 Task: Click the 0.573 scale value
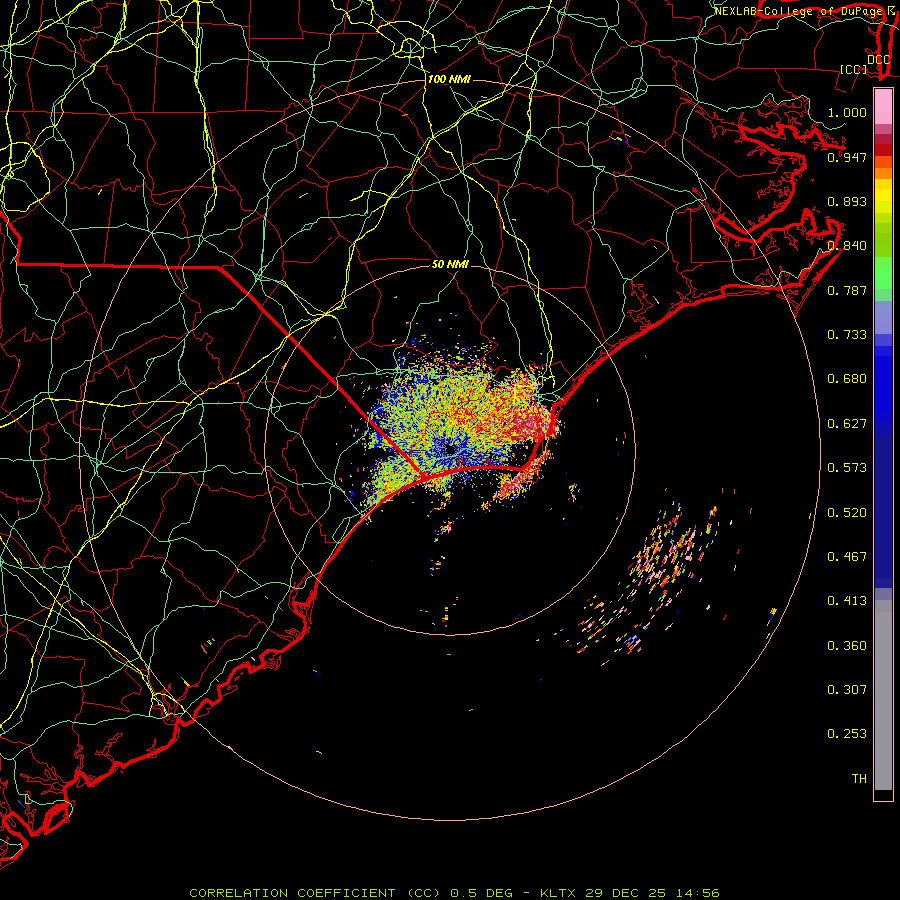[847, 468]
